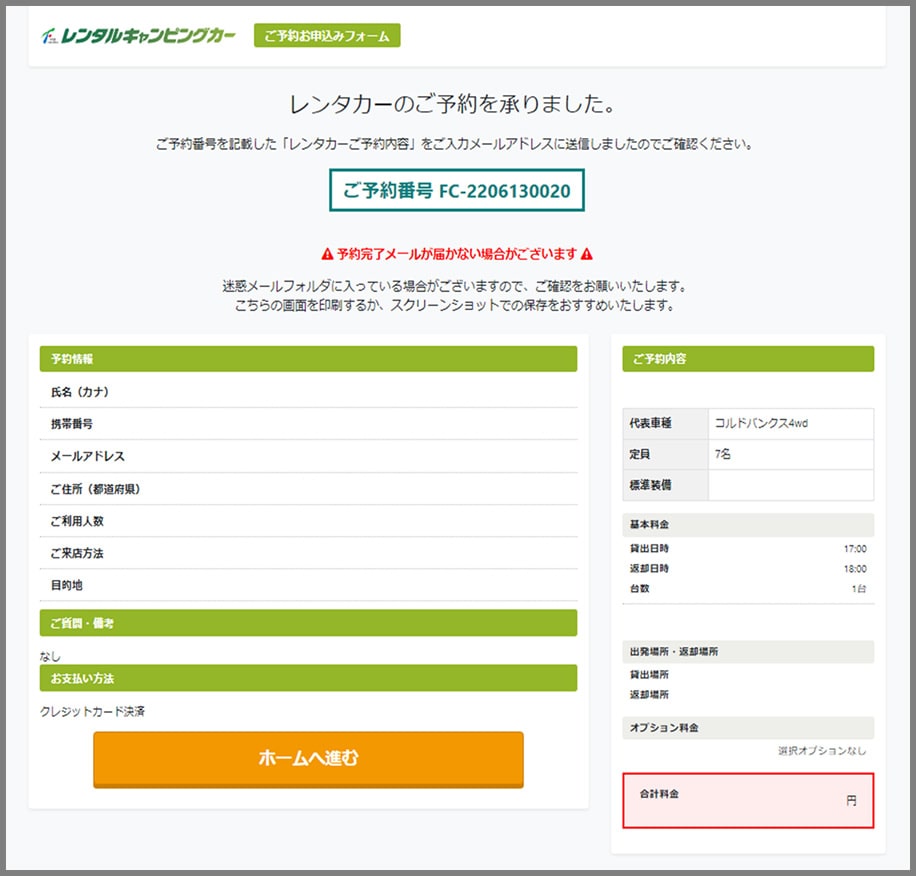916x876 pixels.
Task: Click the コルドバンクス4wd vehicle cell
Action: (x=790, y=423)
